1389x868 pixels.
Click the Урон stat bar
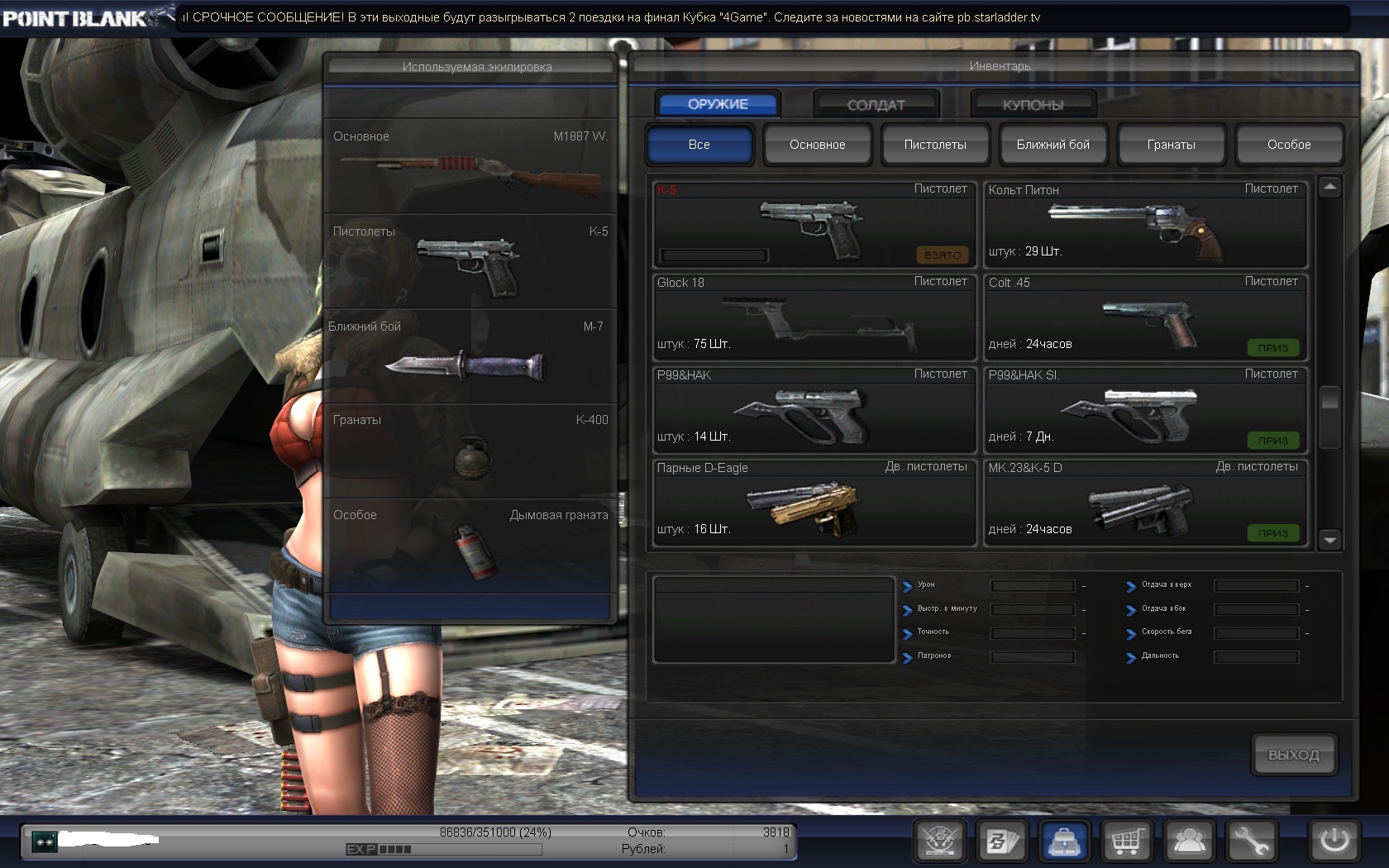point(1033,586)
